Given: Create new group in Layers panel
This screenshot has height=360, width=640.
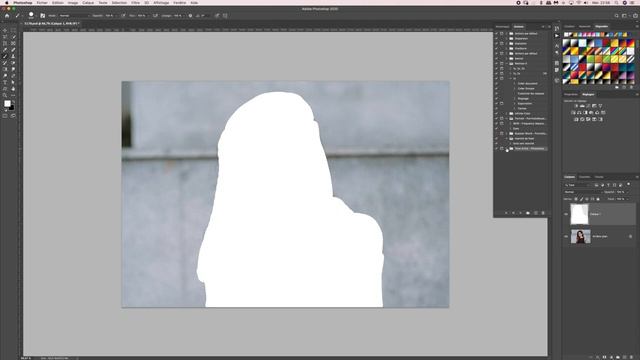Looking at the screenshot, I should coord(618,357).
